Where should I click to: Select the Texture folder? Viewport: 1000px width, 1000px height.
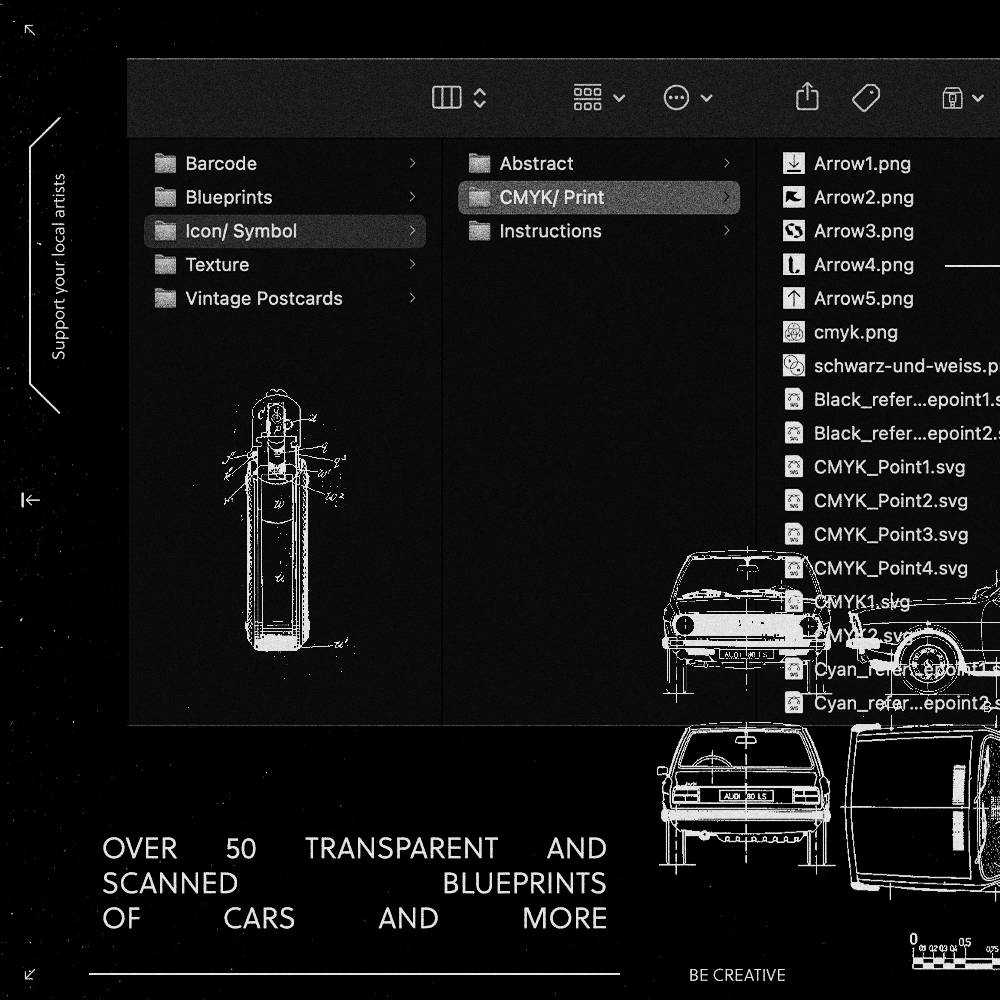point(216,264)
